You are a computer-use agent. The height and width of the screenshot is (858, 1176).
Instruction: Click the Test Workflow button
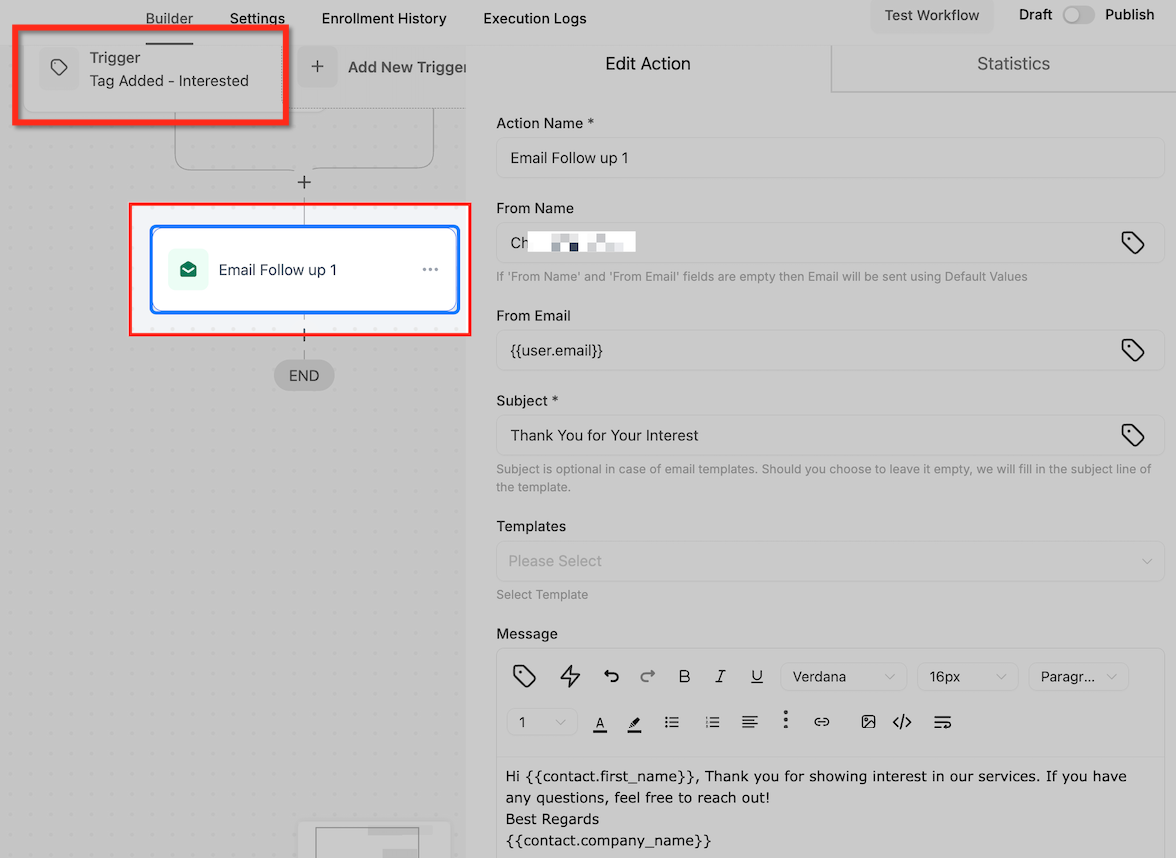(932, 16)
